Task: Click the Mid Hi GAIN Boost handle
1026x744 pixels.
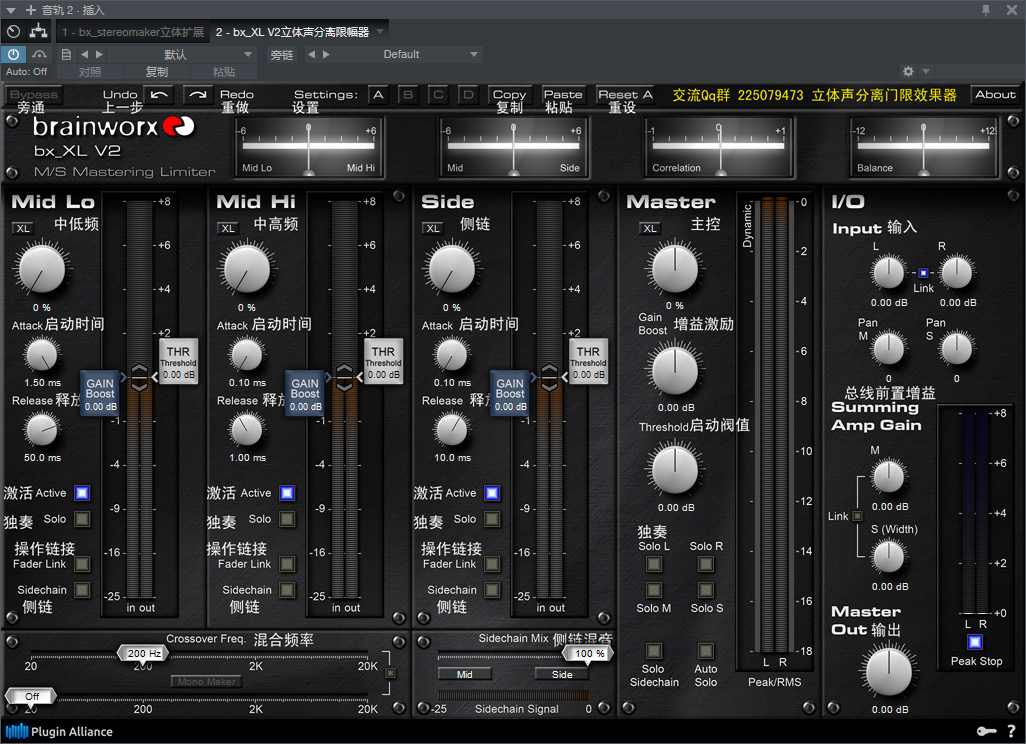Action: pyautogui.click(x=305, y=393)
